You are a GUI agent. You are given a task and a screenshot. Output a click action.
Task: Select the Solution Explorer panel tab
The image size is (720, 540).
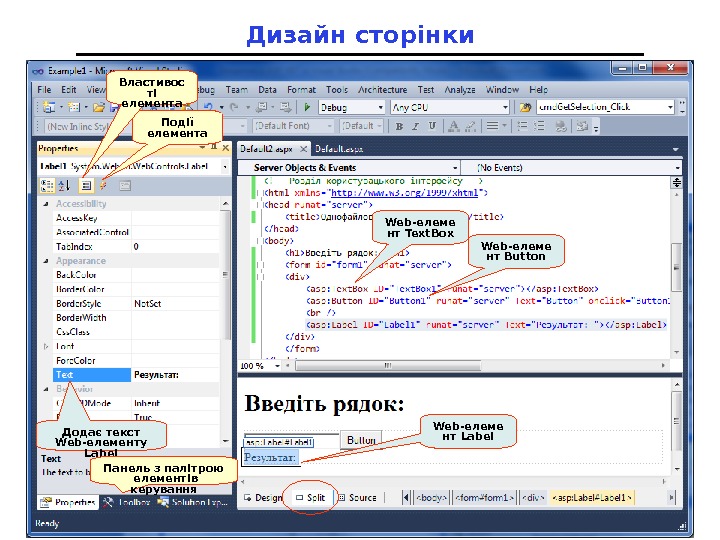click(x=192, y=502)
